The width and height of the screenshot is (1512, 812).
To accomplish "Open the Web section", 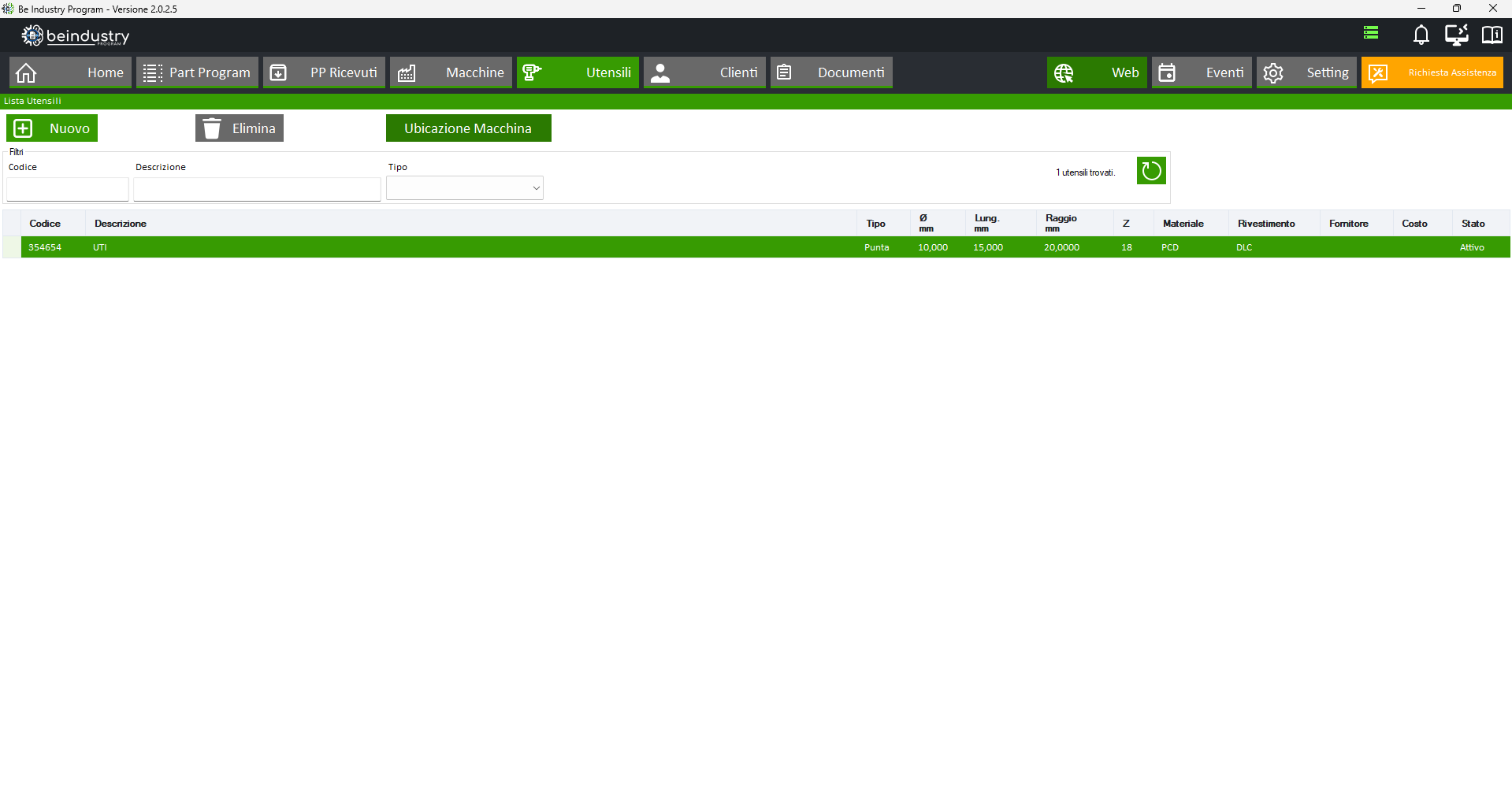I will point(1097,72).
